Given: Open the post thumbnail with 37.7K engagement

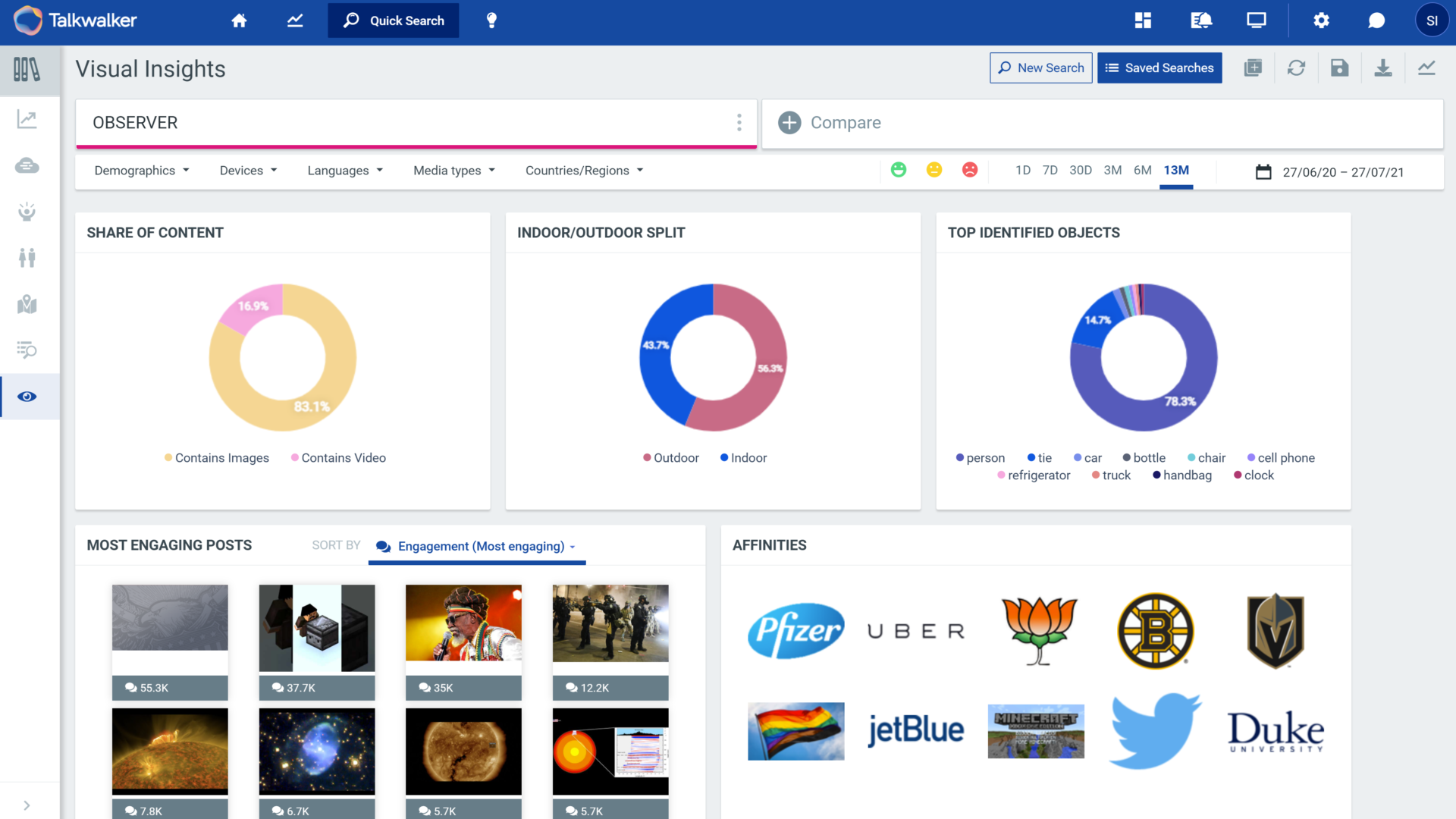Looking at the screenshot, I should tap(317, 628).
